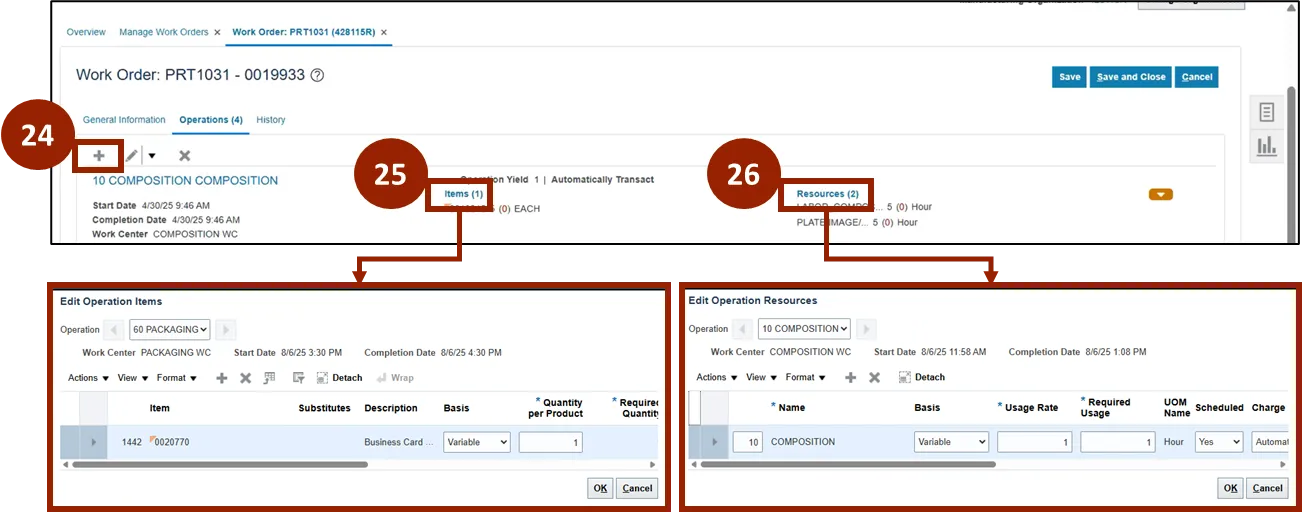Click the Usage Rate input field
This screenshot has width=1302, height=512.
point(1034,442)
